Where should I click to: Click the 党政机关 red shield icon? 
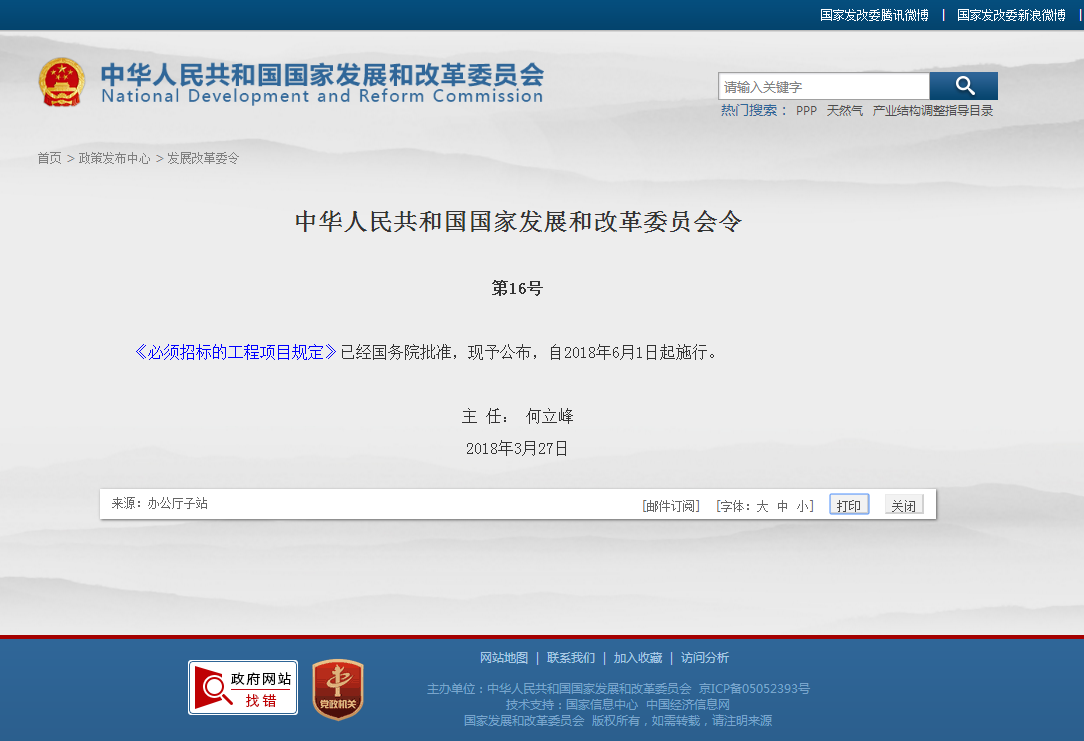pos(337,689)
